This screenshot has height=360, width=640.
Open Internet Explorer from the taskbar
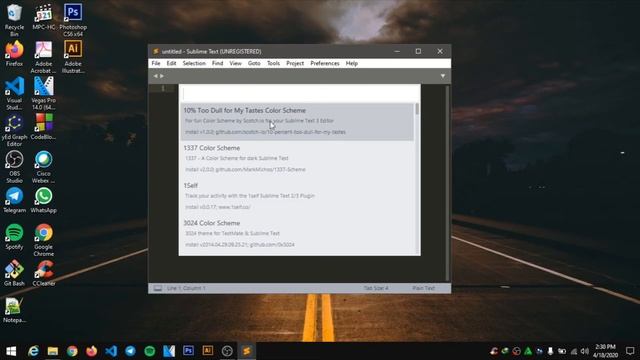(x=33, y=351)
